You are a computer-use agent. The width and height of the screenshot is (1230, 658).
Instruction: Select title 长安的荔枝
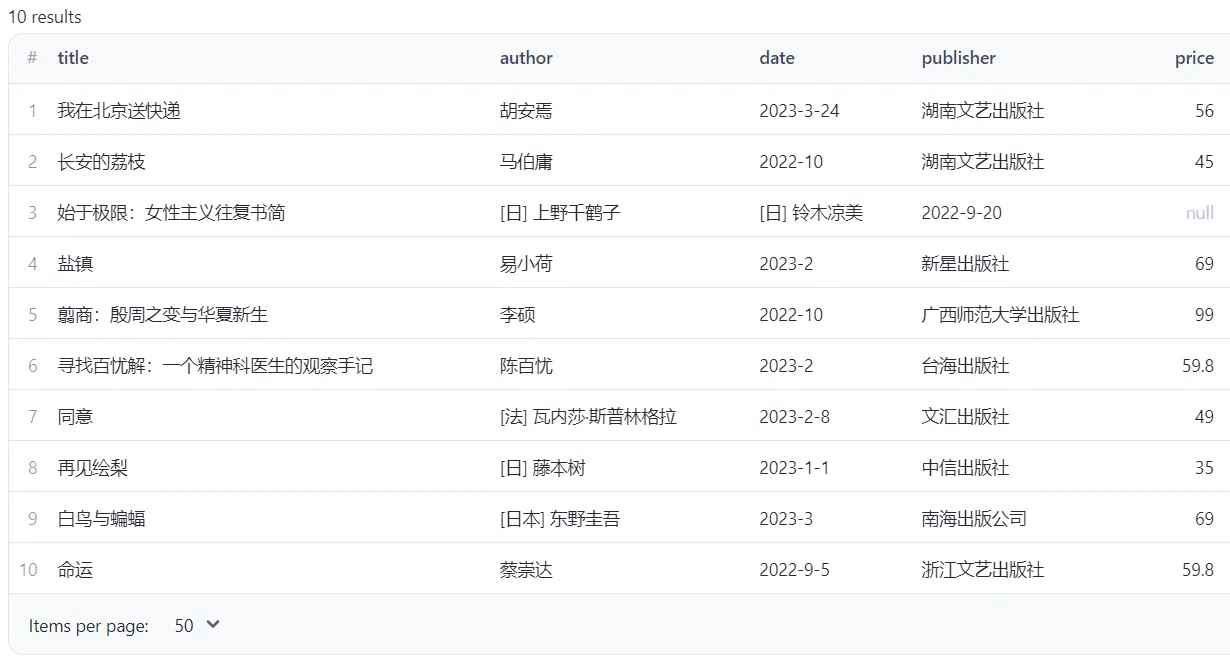point(101,161)
